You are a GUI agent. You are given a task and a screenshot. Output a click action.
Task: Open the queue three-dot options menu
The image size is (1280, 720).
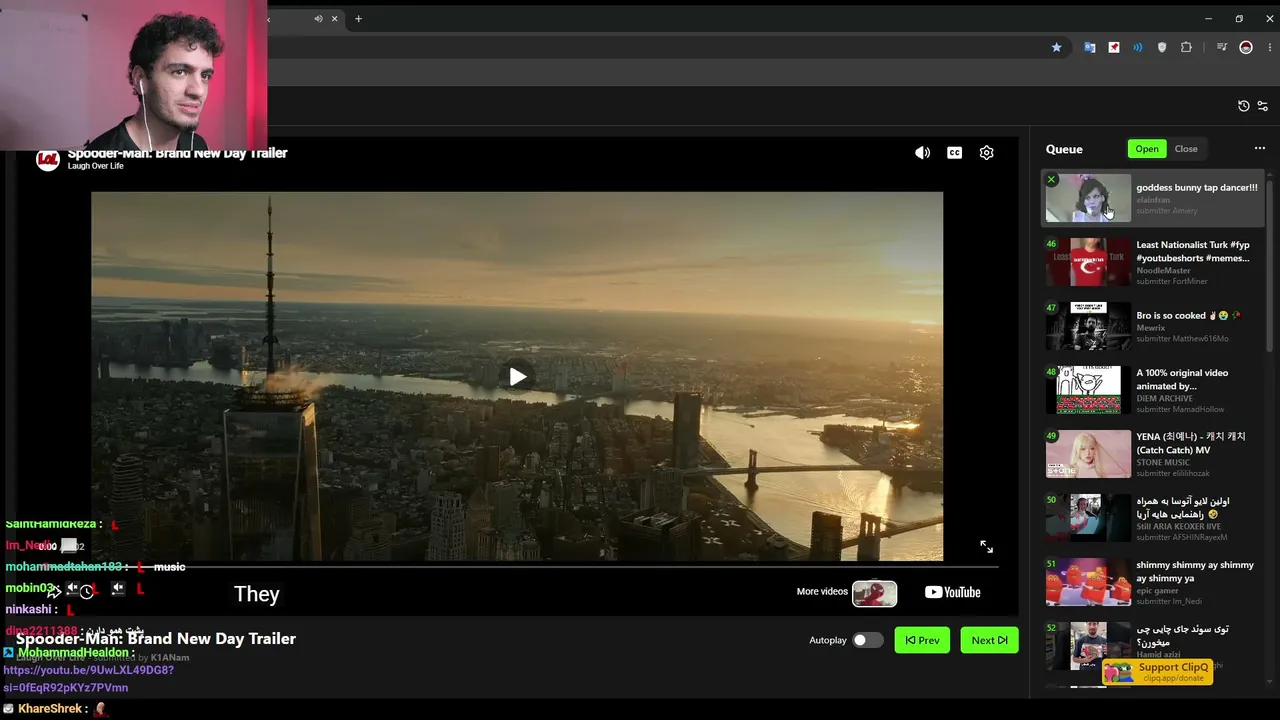[x=1260, y=149]
